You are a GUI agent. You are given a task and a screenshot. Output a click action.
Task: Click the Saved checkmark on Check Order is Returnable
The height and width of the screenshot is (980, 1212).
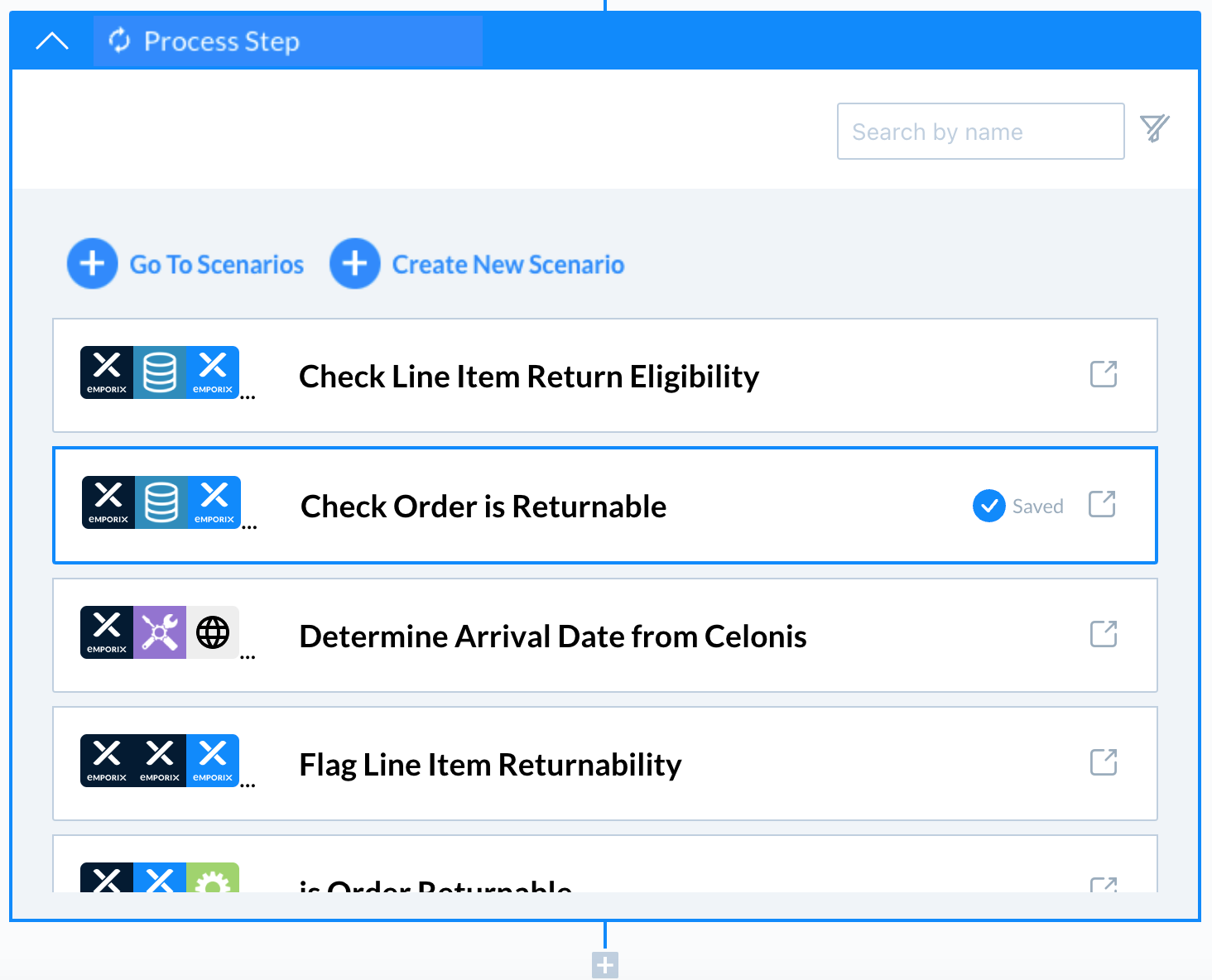pos(988,506)
